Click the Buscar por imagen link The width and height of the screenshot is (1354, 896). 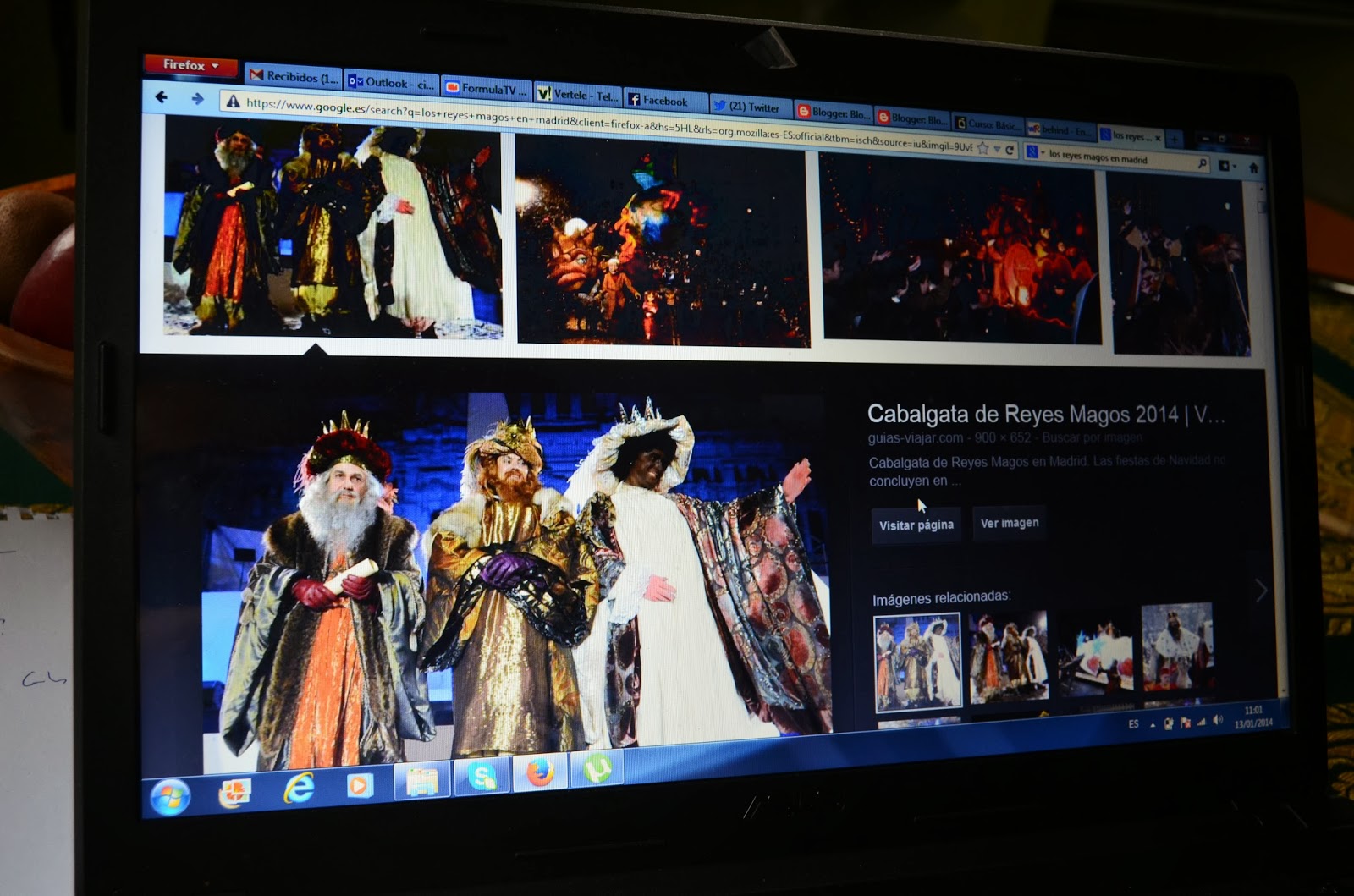(x=1092, y=437)
